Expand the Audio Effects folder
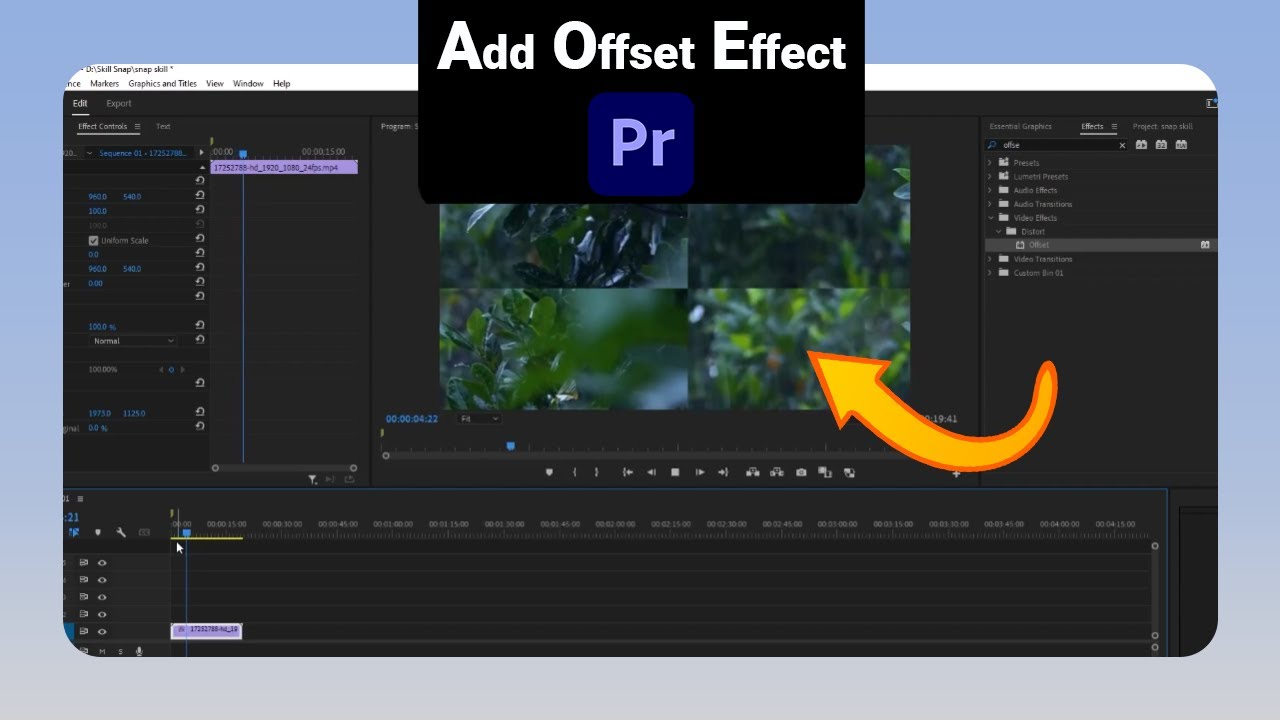 point(990,190)
